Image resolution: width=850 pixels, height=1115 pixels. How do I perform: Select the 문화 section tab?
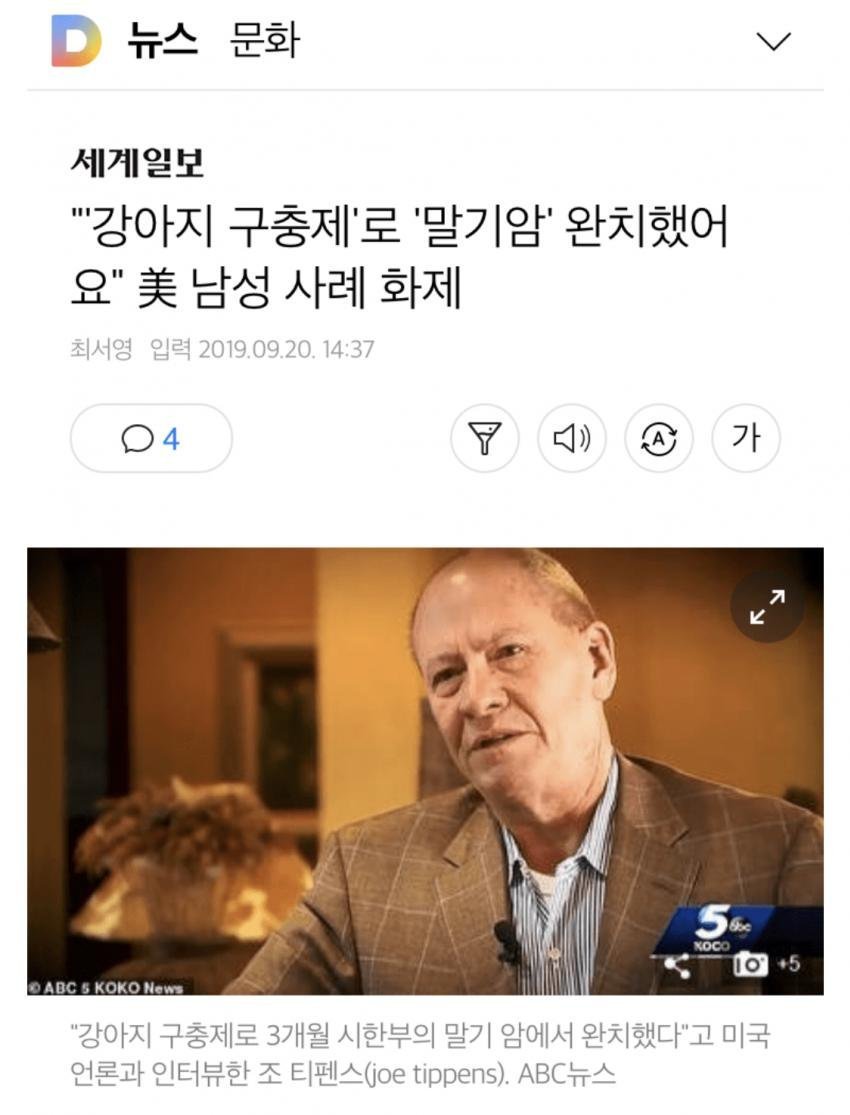click(265, 41)
